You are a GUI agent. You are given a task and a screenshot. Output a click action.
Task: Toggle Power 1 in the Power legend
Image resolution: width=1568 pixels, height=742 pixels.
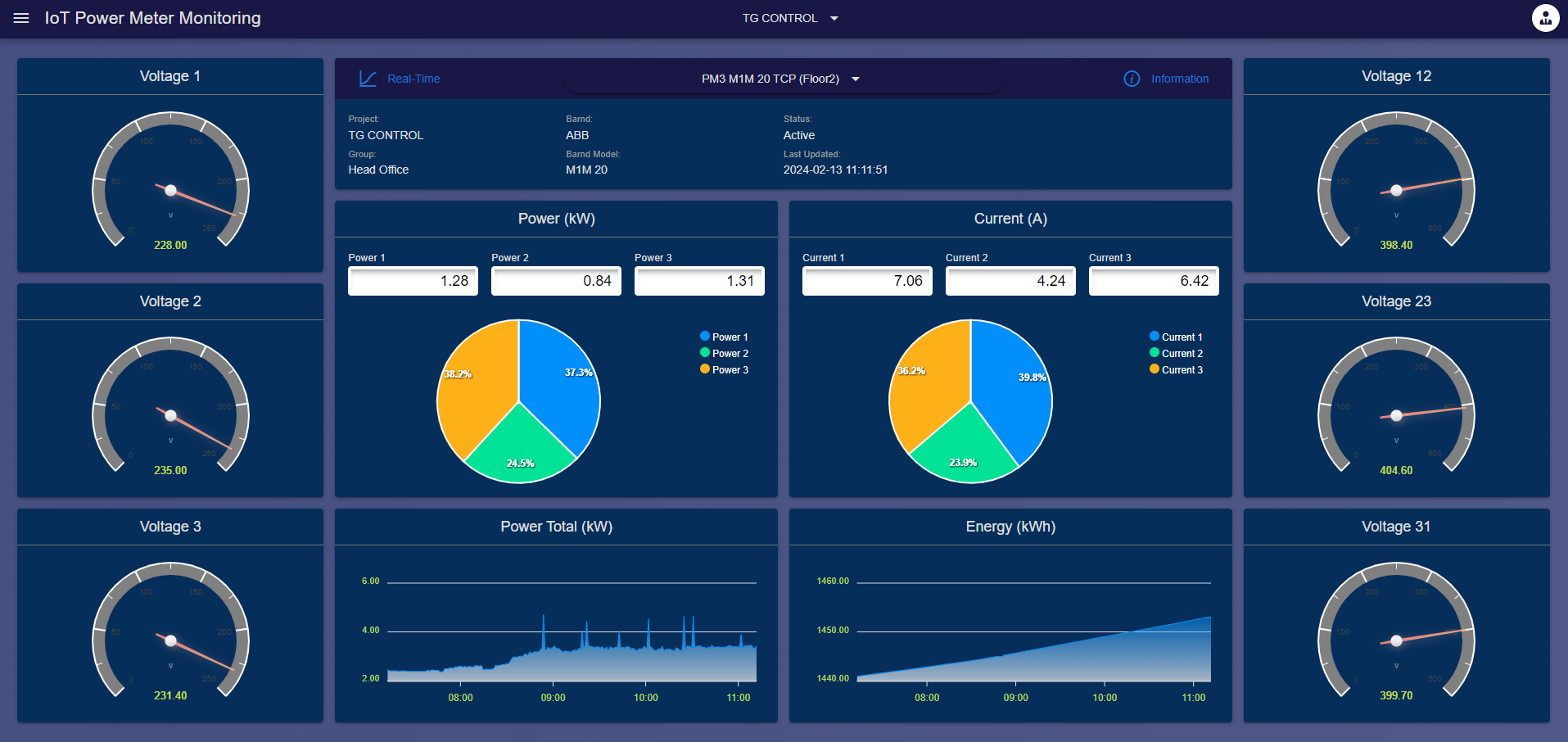click(x=725, y=336)
